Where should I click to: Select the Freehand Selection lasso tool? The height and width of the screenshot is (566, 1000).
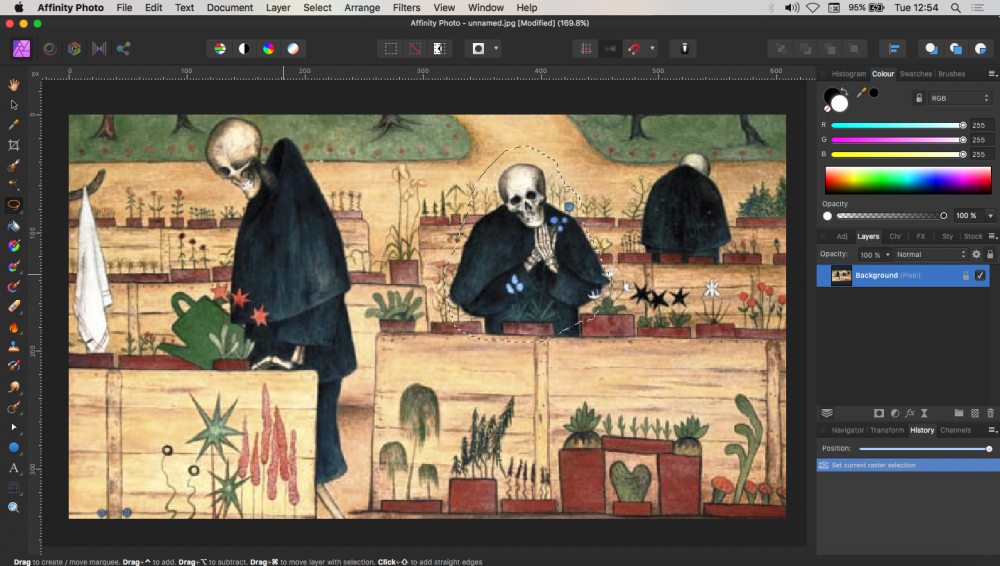pos(14,204)
